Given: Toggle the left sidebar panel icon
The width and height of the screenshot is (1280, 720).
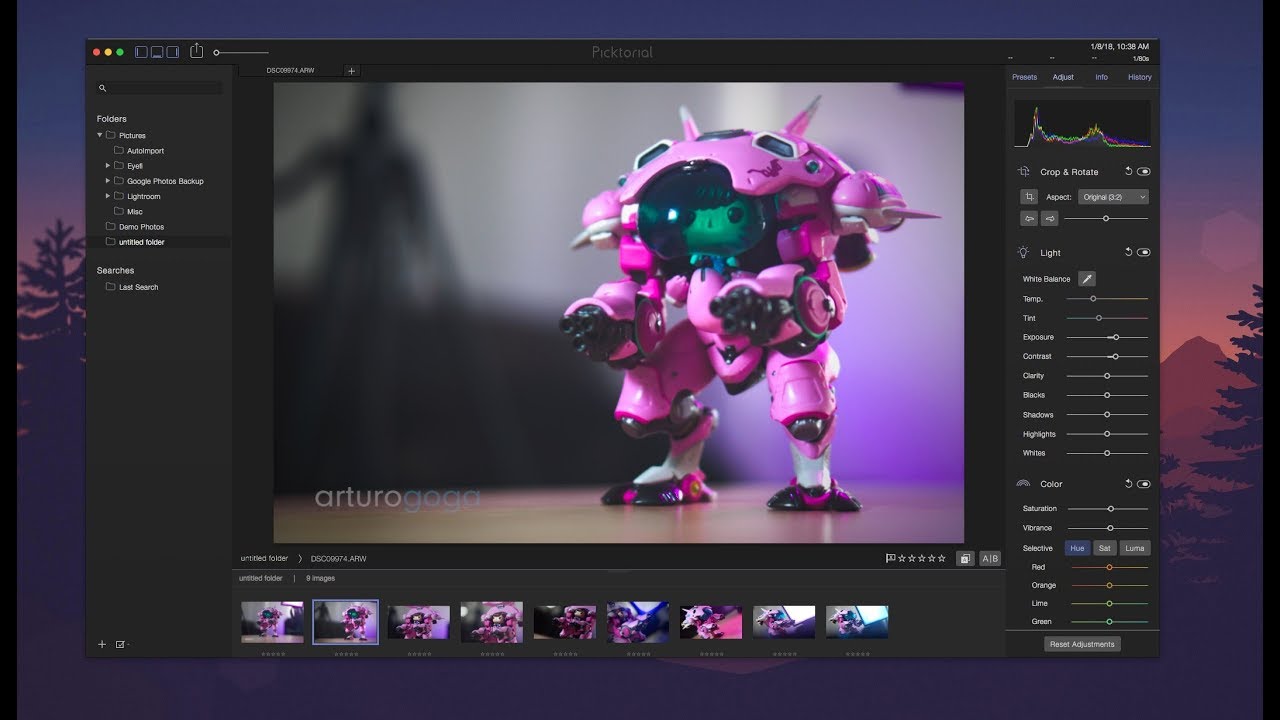Looking at the screenshot, I should tap(141, 52).
